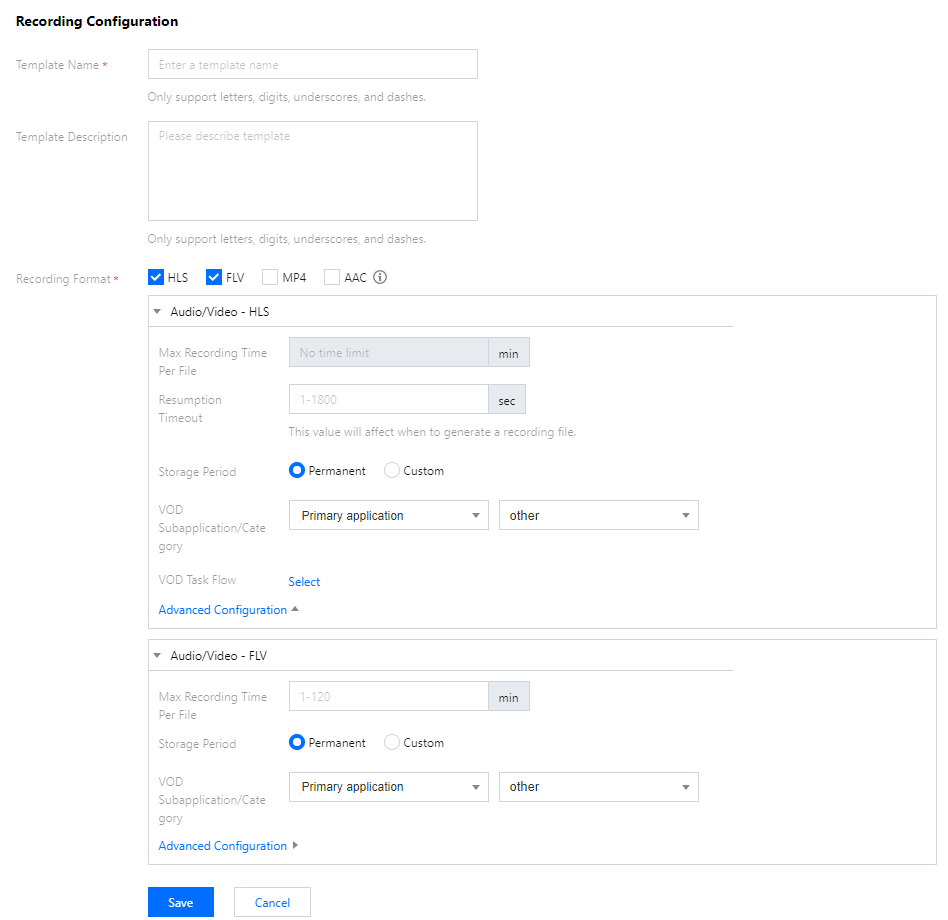Screen dimensions: 948x920
Task: Open HLS Primary application dropdown
Action: point(389,516)
